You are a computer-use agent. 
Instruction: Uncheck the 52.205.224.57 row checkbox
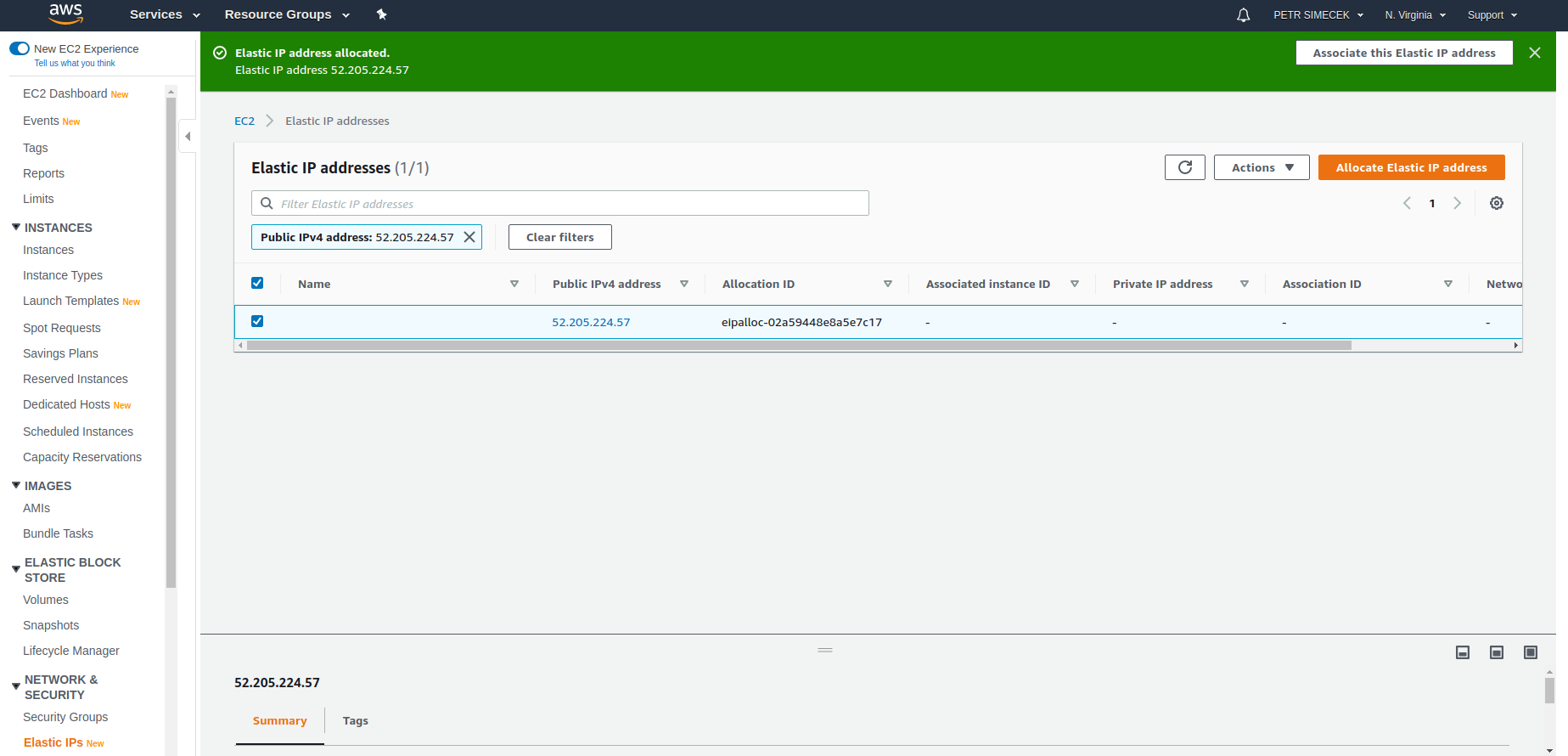(257, 321)
